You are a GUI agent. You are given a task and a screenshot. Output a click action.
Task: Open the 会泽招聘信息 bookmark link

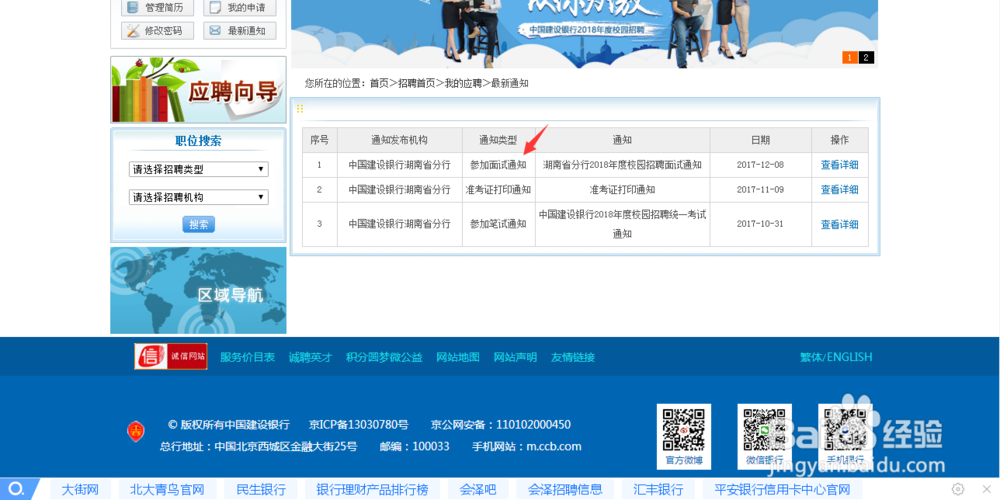pyautogui.click(x=565, y=490)
